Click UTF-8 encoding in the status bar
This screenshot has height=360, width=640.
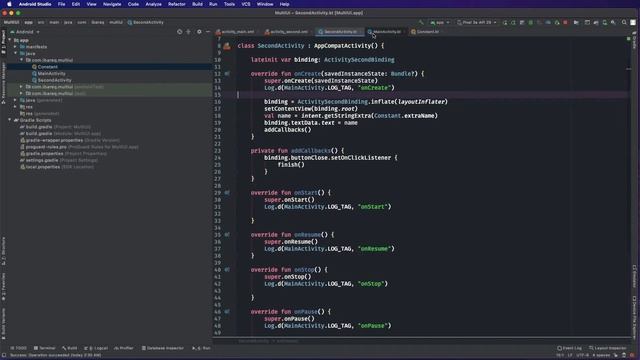pos(582,355)
